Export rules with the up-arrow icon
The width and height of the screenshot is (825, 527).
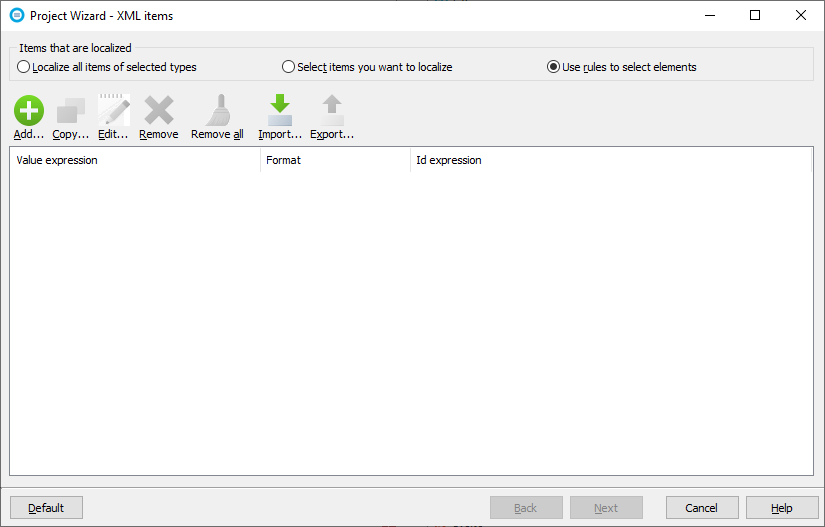tap(332, 111)
